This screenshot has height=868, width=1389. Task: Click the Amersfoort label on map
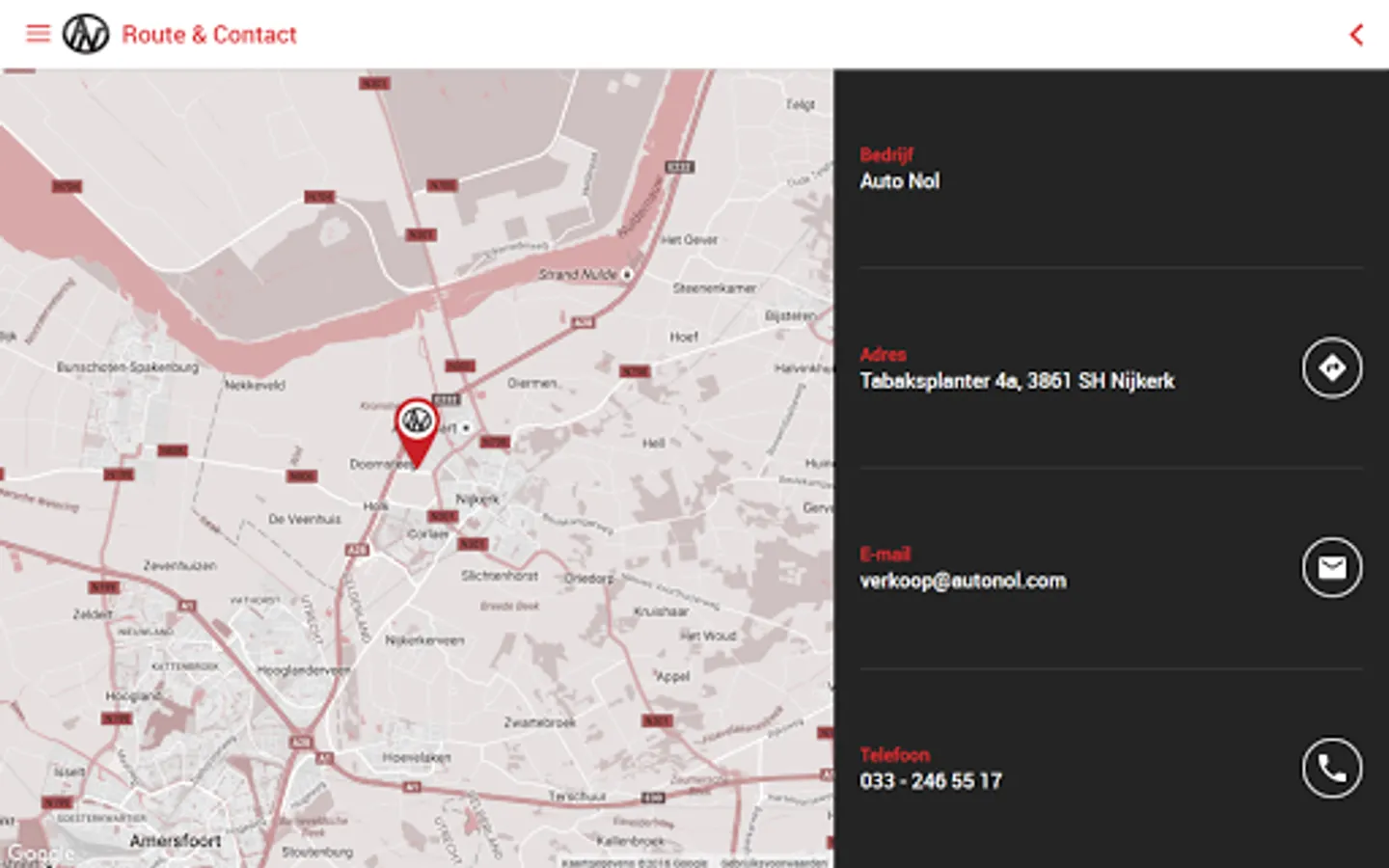tap(176, 841)
